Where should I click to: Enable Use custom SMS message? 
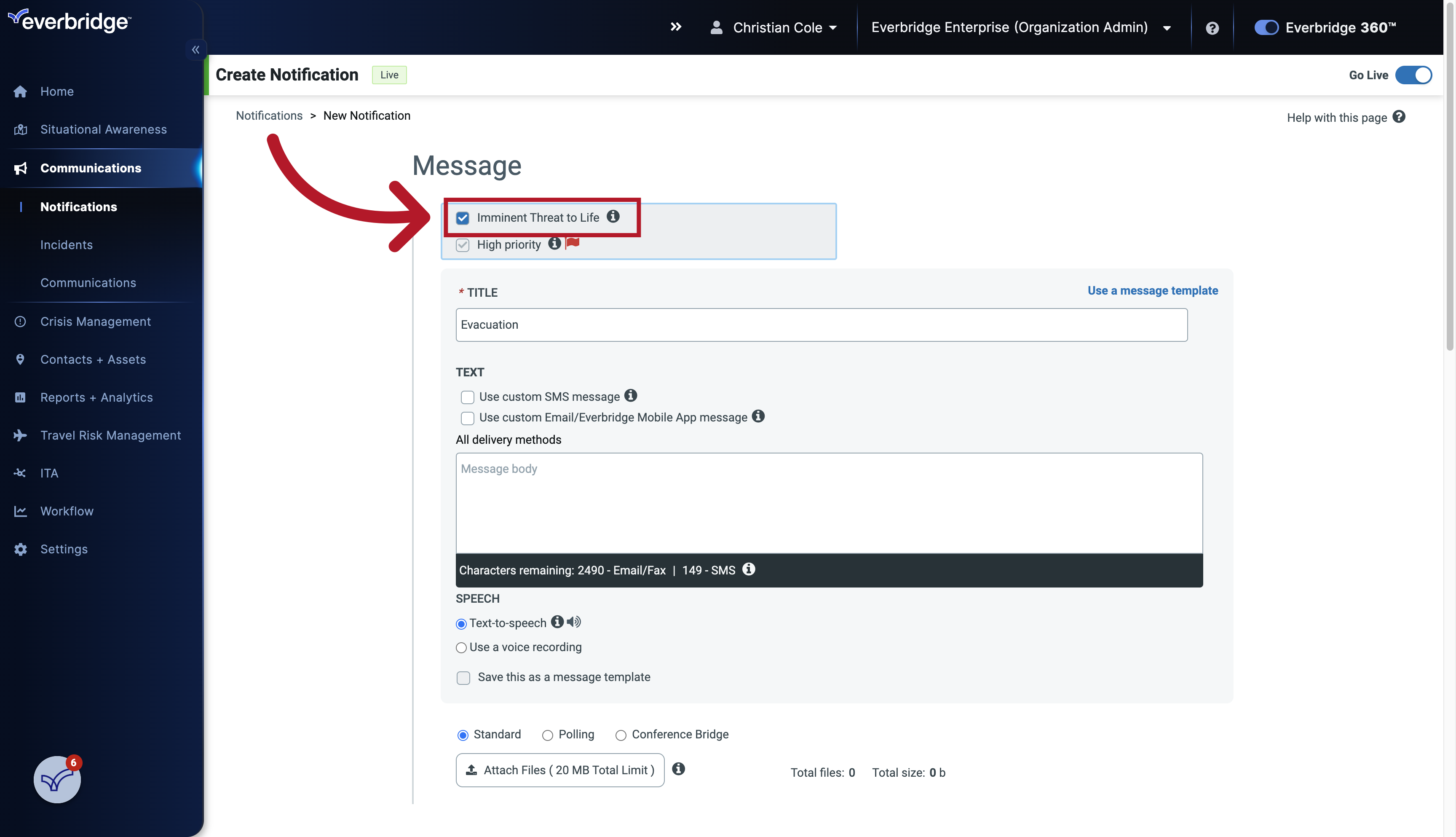[467, 397]
